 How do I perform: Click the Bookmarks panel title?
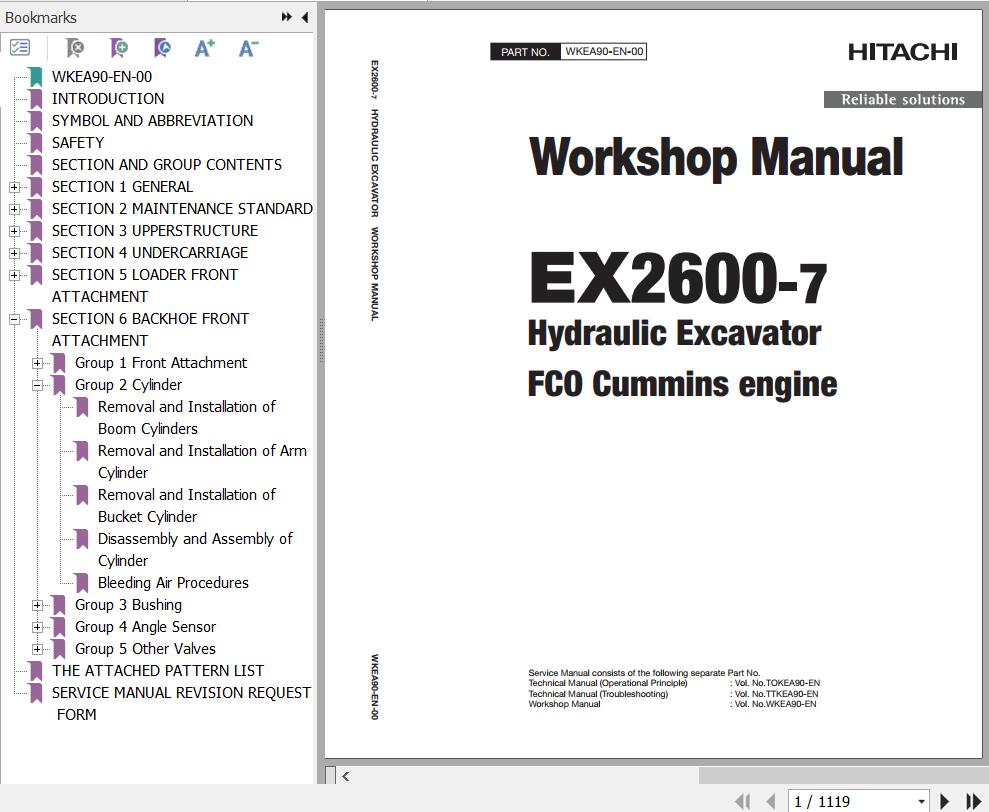pos(41,18)
